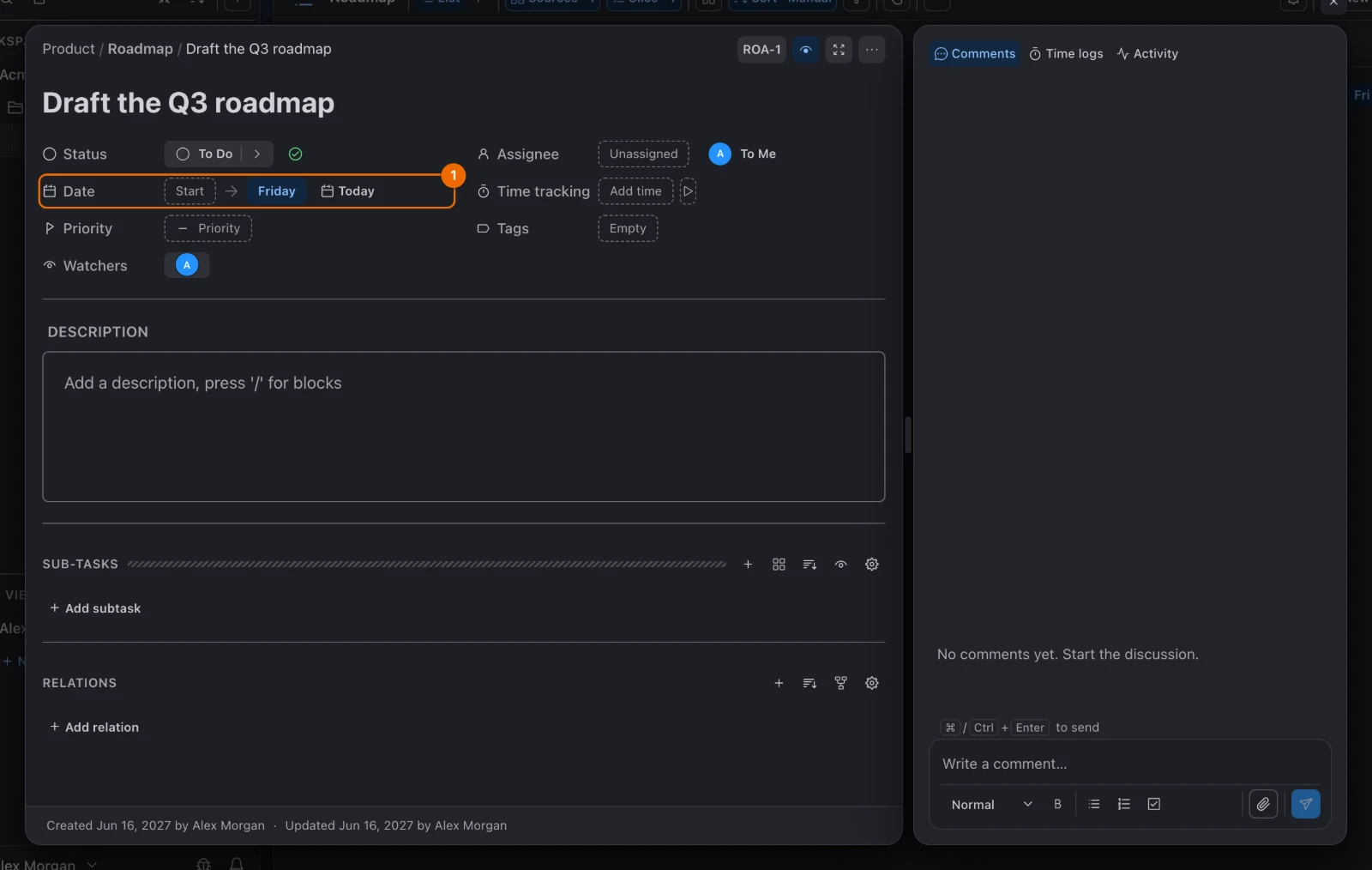Viewport: 1372px width, 870px height.
Task: Open the To Do status dropdown
Action: pyautogui.click(x=203, y=154)
